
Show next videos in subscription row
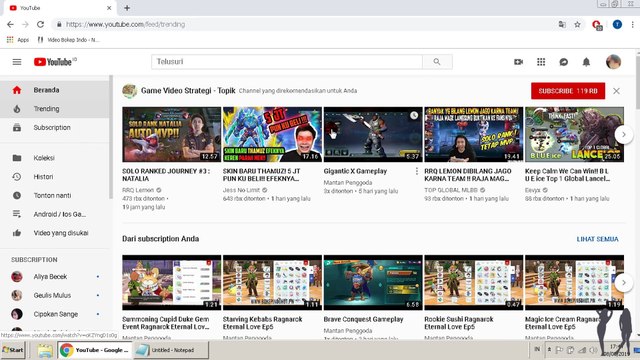(x=624, y=282)
